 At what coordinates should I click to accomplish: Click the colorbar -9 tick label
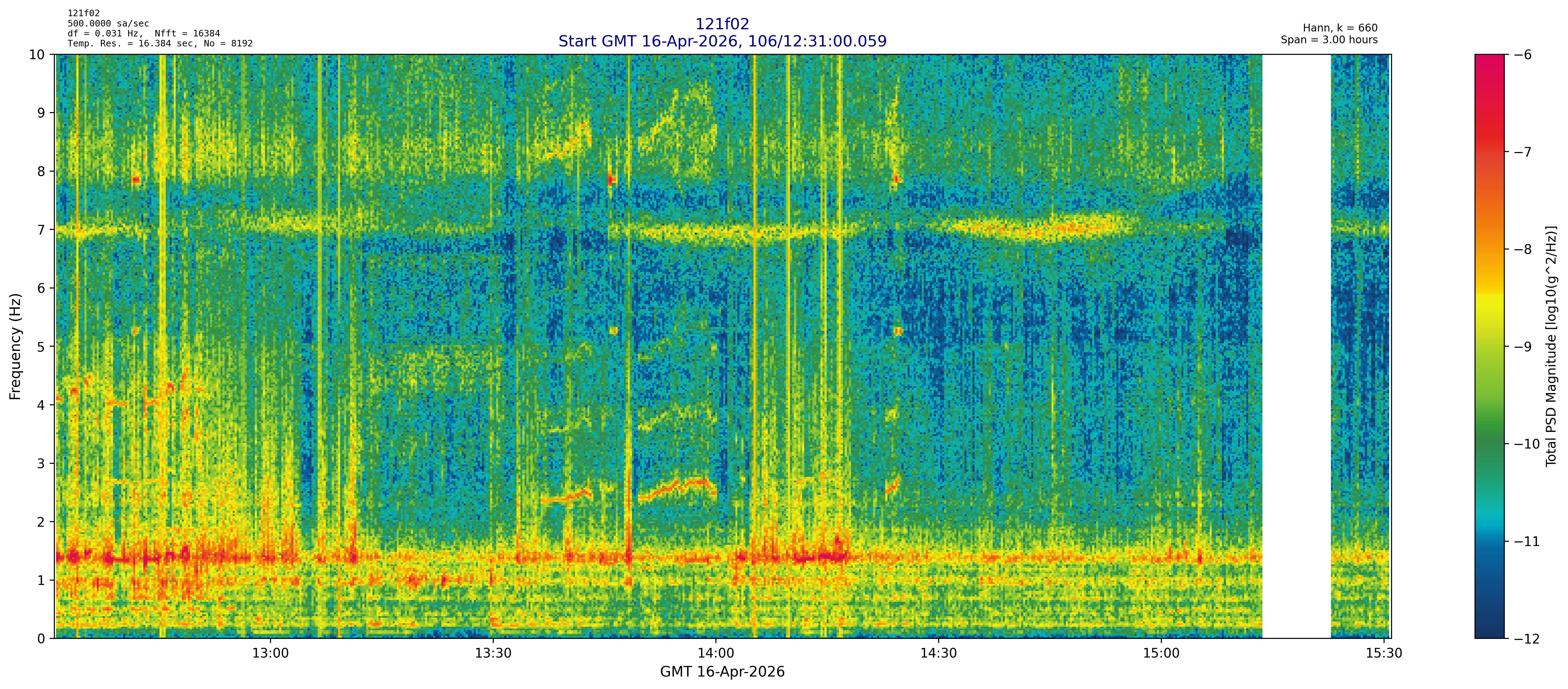pos(1522,347)
